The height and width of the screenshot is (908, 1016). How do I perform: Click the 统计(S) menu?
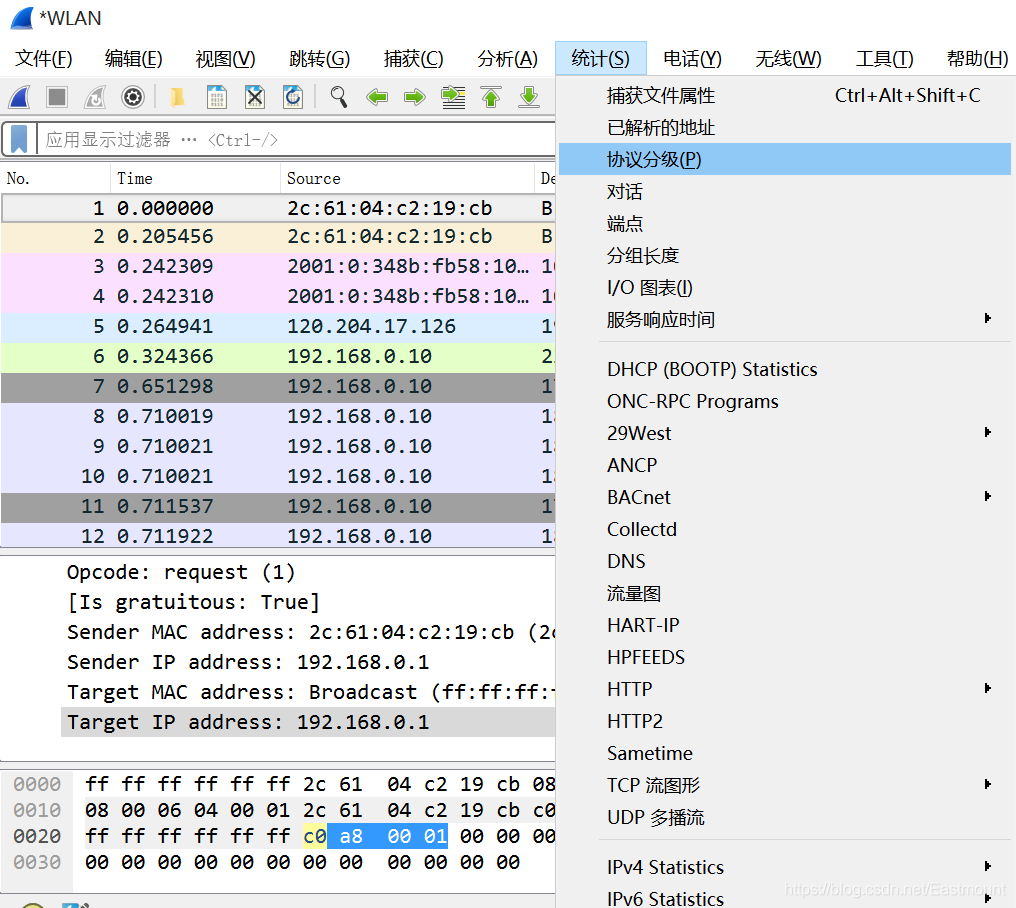click(x=601, y=59)
